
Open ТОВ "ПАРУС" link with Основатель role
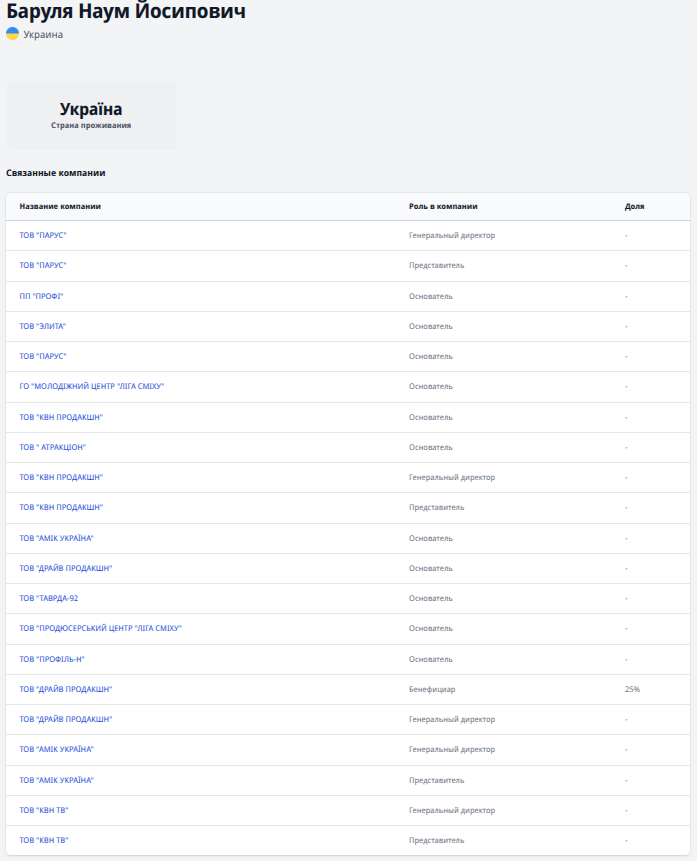(x=43, y=356)
